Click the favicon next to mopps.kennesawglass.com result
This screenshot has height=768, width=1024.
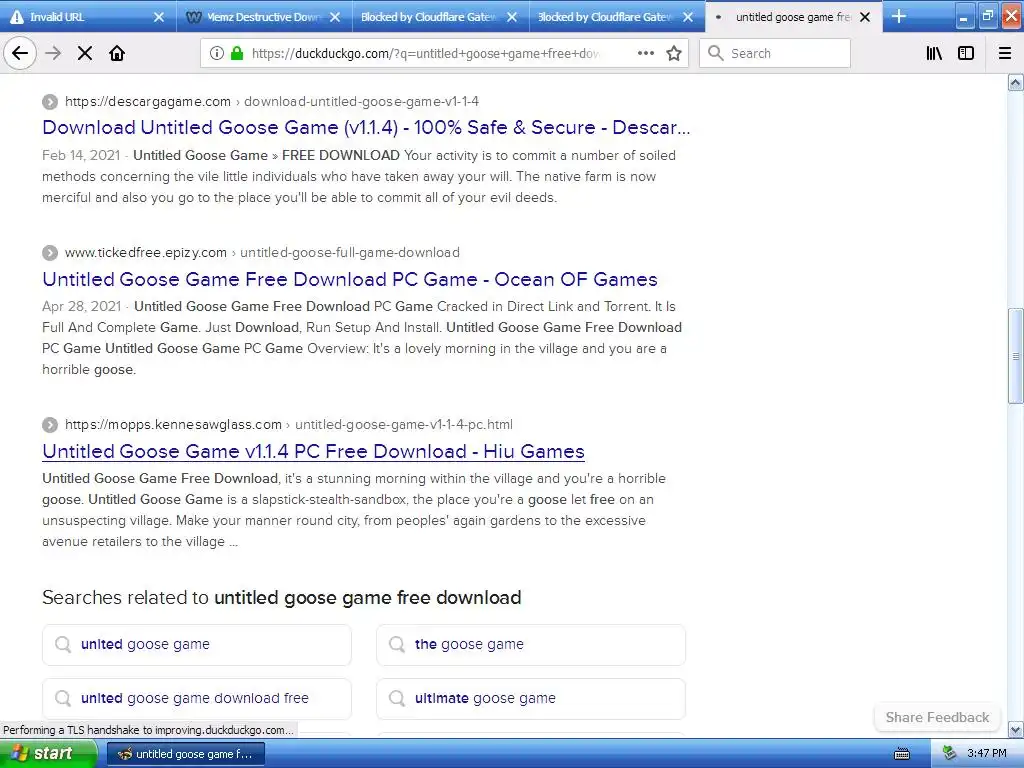(50, 425)
